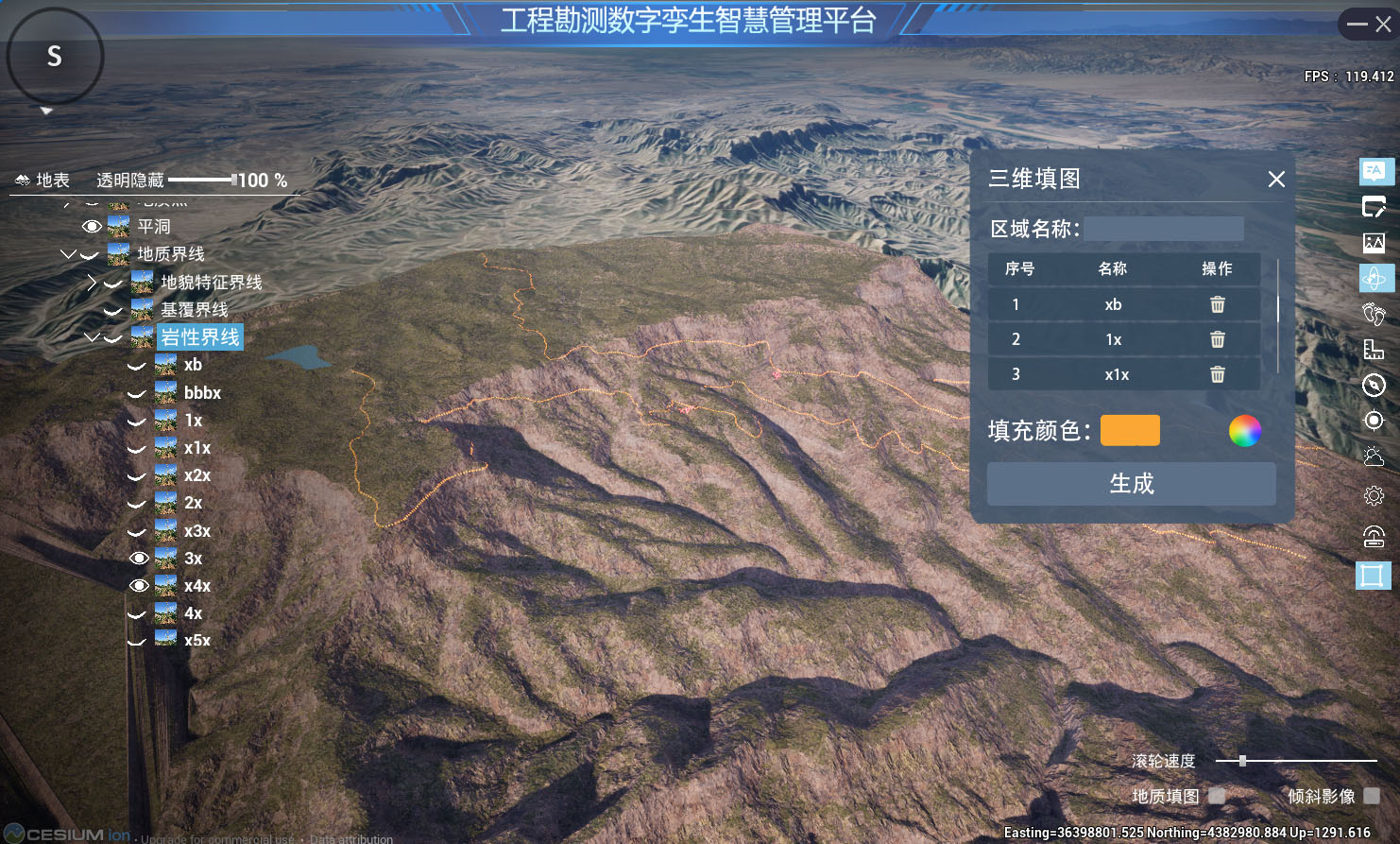
Task: Open the gear settings icon in right toolbar
Action: [1374, 495]
